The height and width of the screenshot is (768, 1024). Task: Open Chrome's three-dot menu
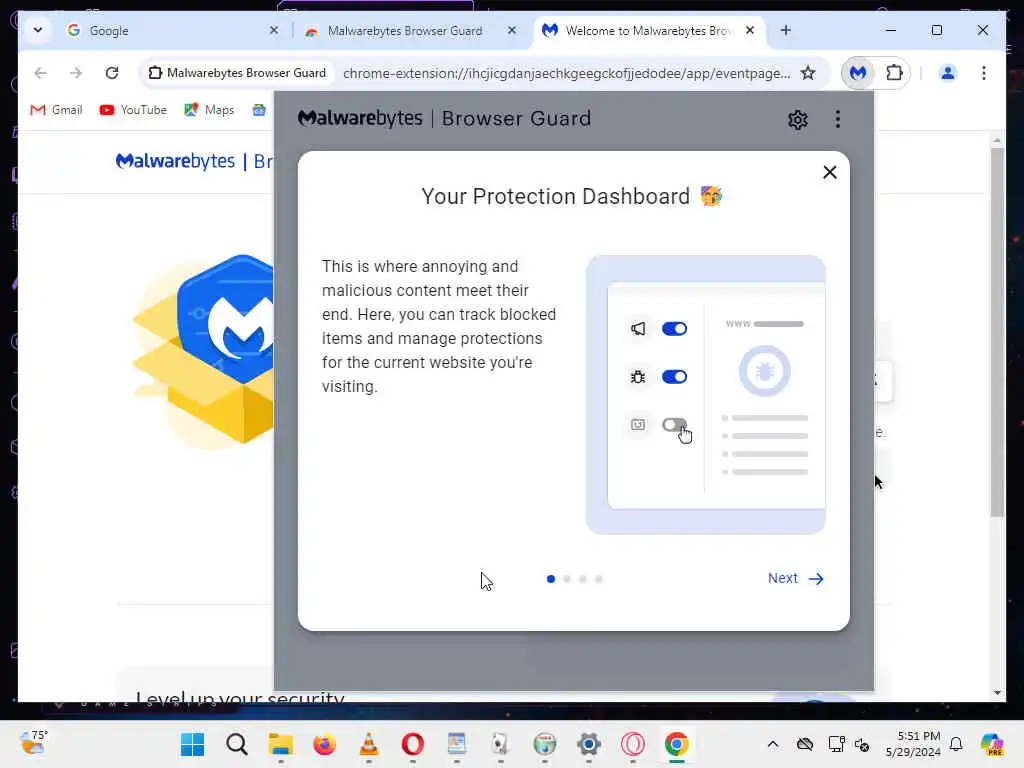click(x=984, y=73)
